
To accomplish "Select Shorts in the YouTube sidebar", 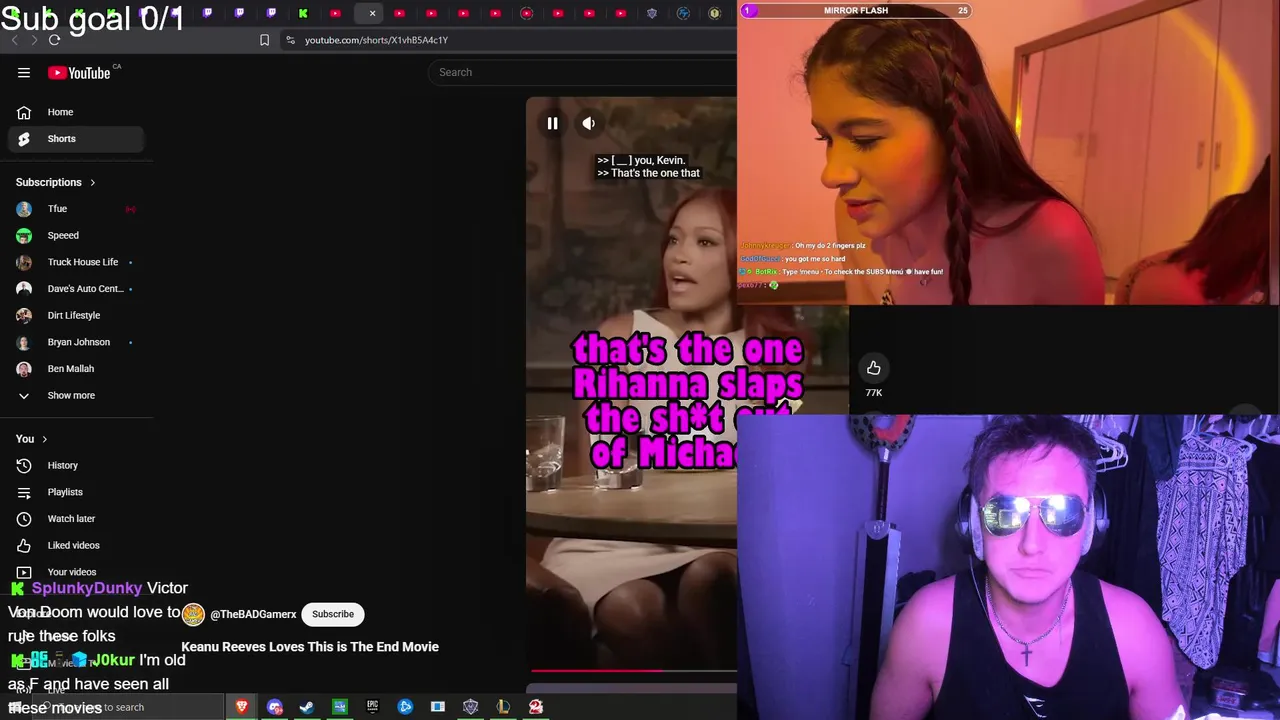I will 76,139.
